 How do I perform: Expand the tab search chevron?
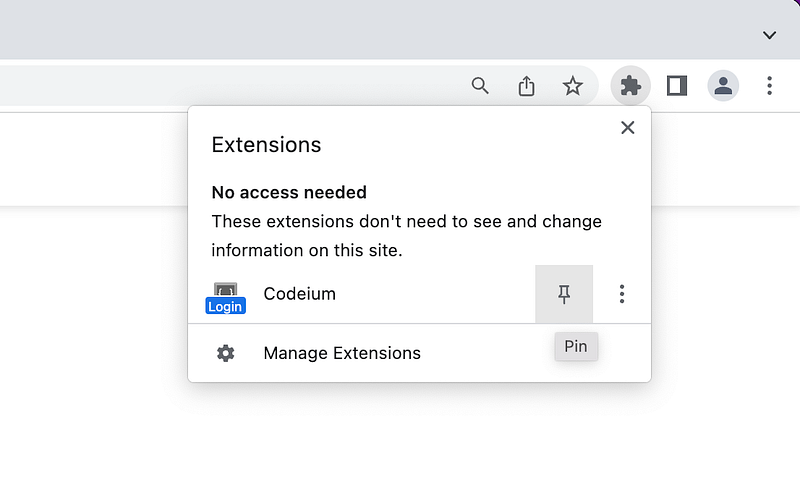pyautogui.click(x=769, y=35)
